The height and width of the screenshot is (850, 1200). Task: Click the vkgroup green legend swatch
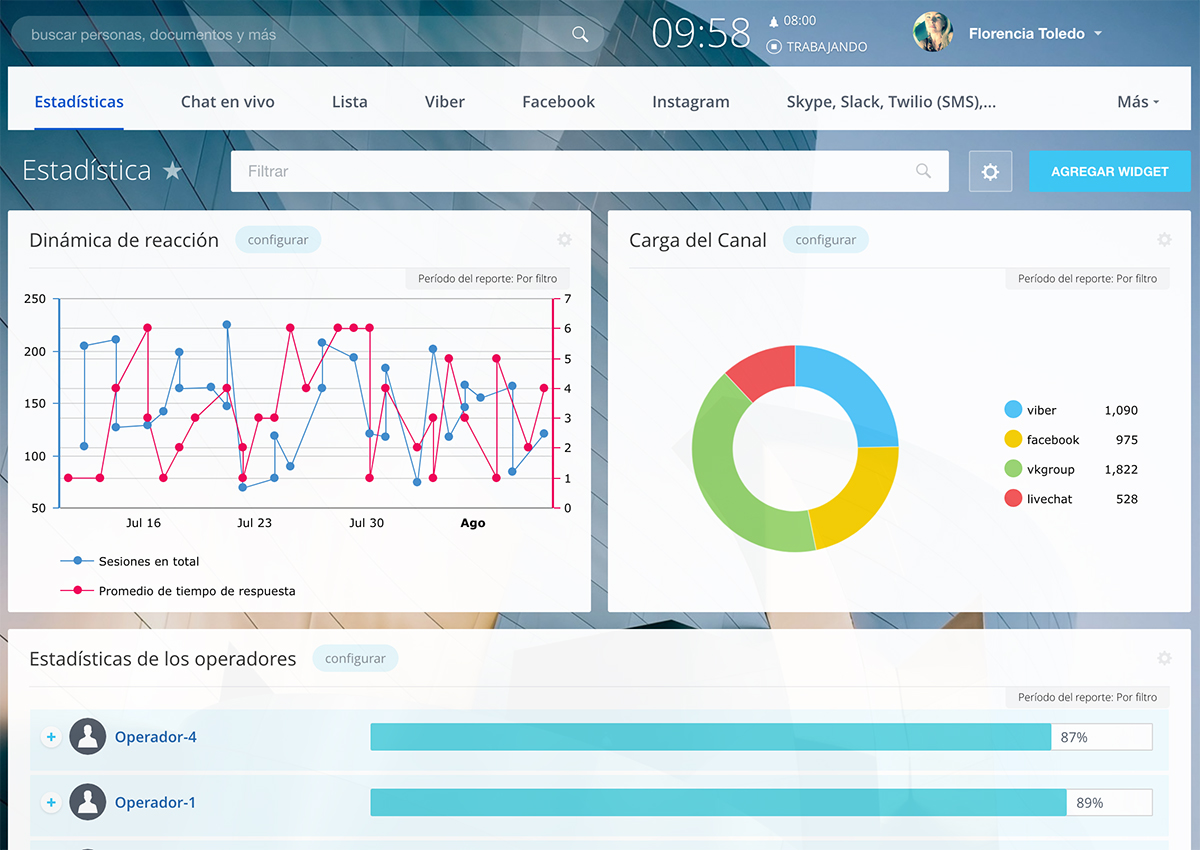pos(1013,469)
